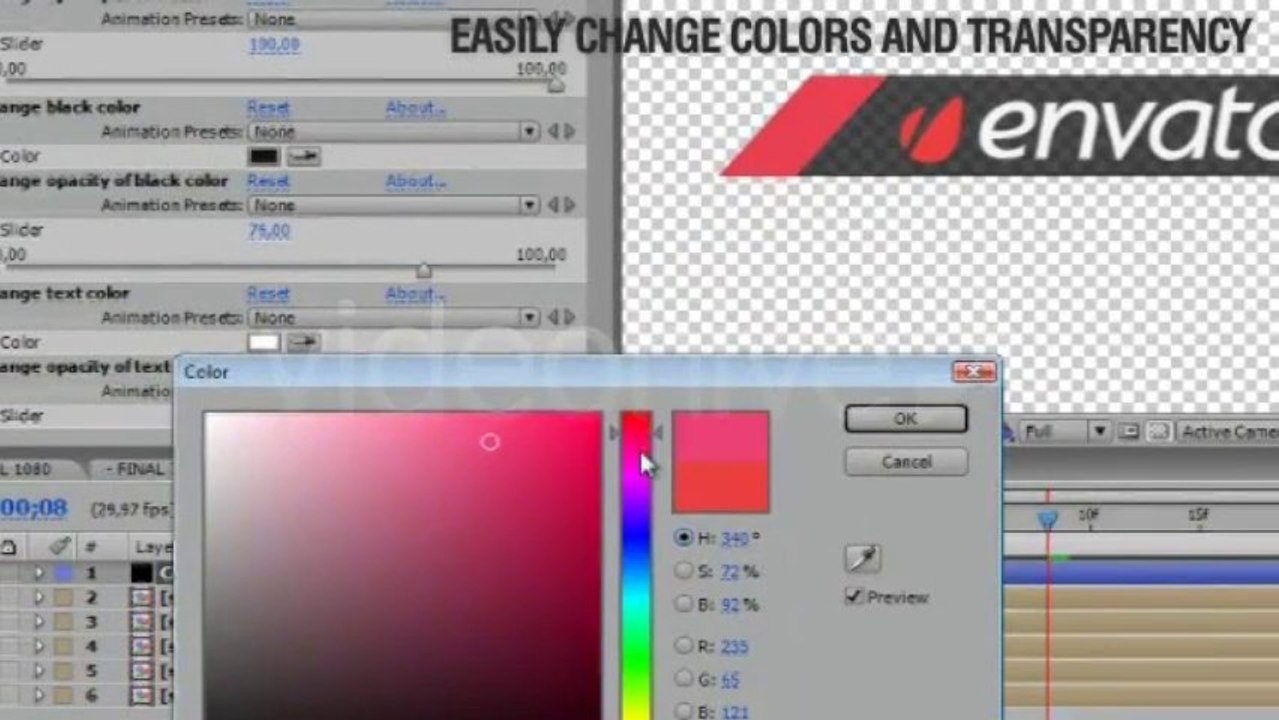Click the saturation-brightness color field
This screenshot has width=1279, height=720.
tap(403, 566)
